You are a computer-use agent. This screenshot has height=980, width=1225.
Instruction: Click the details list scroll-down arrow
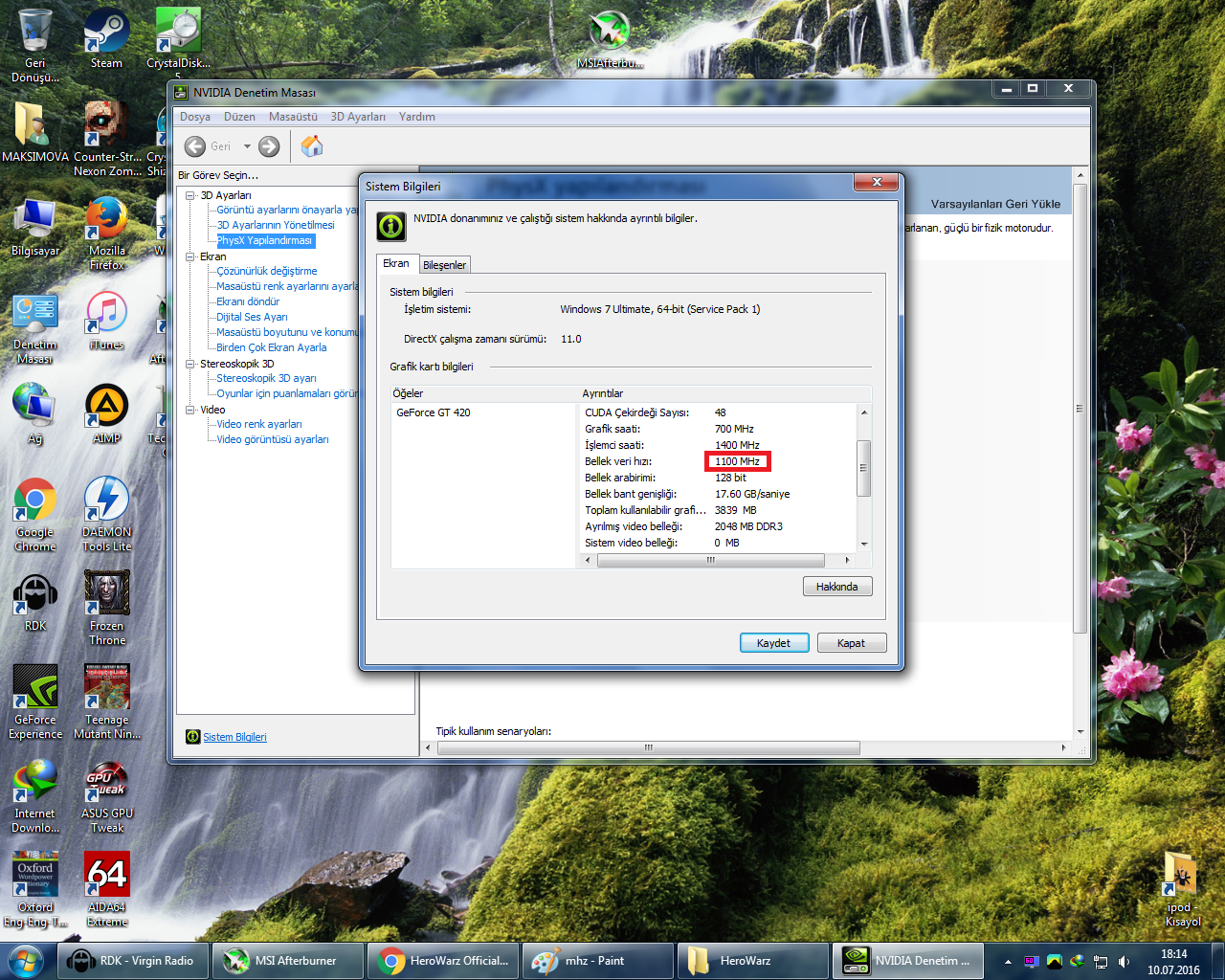[x=864, y=544]
